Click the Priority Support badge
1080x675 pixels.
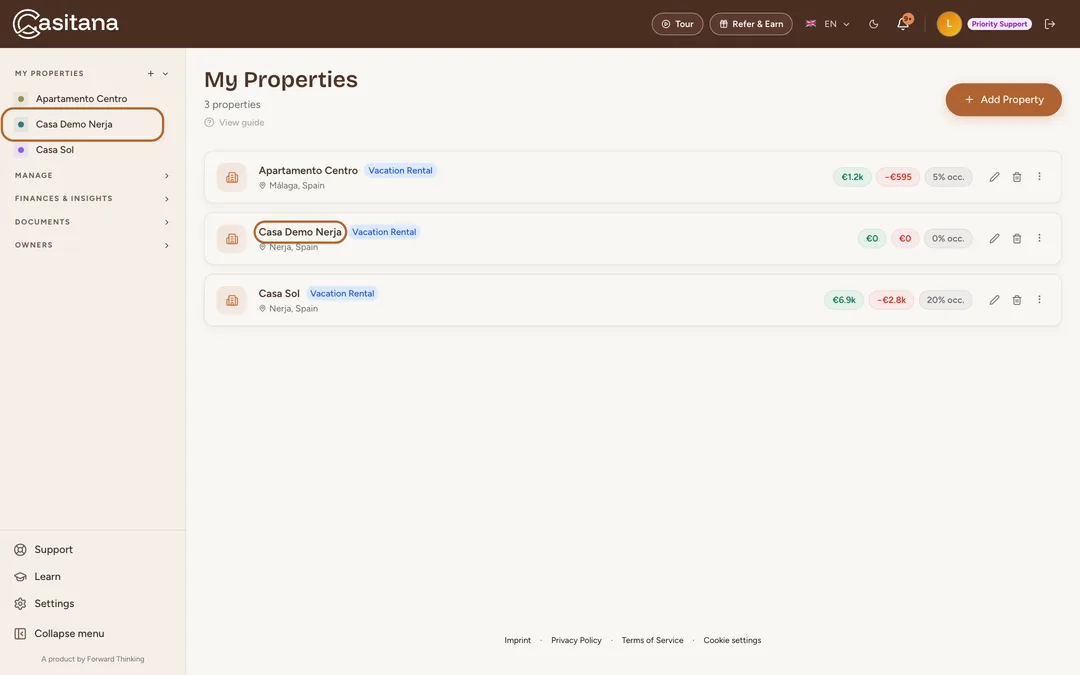[x=999, y=24]
